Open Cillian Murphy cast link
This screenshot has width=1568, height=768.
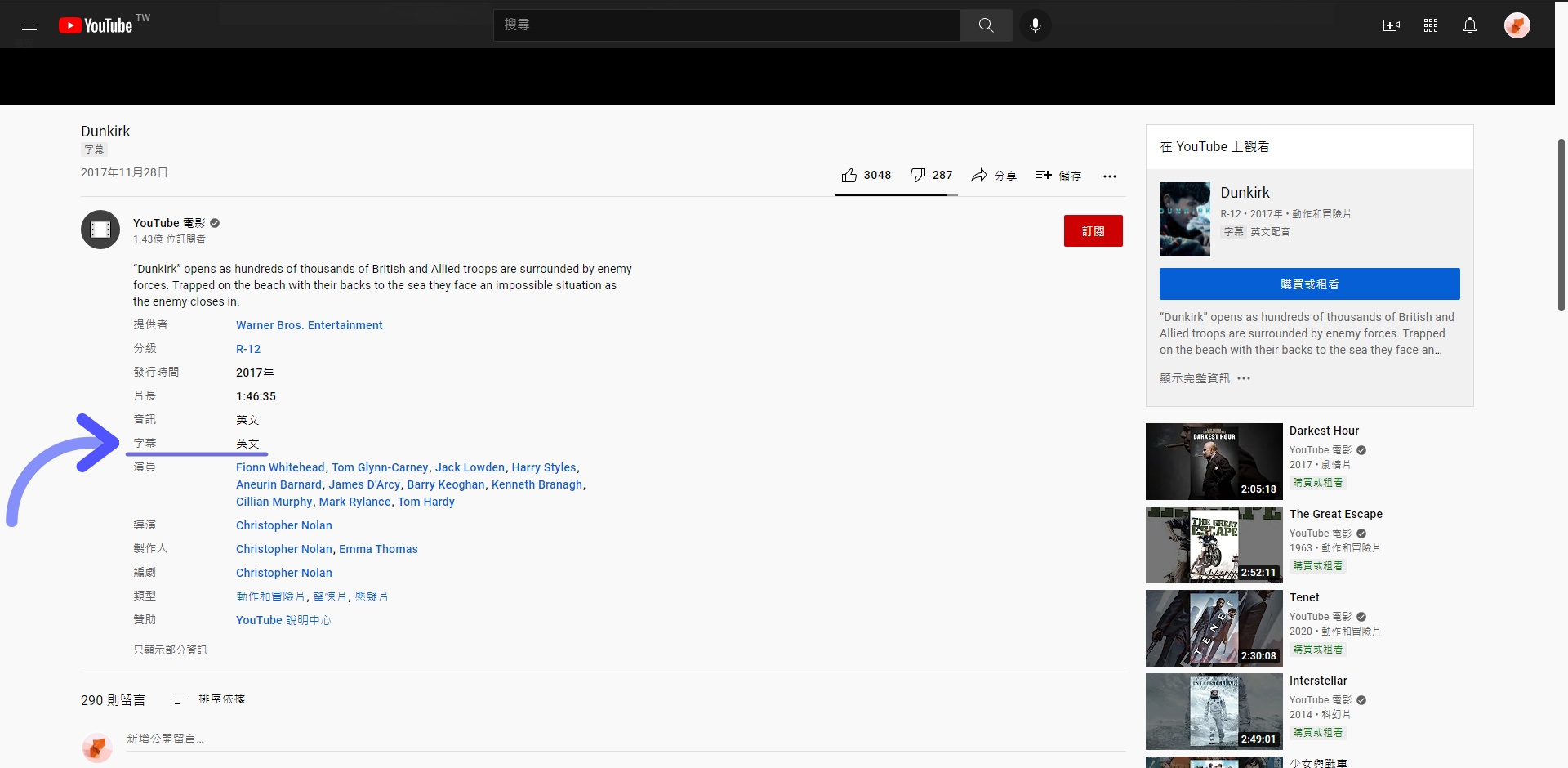click(274, 502)
